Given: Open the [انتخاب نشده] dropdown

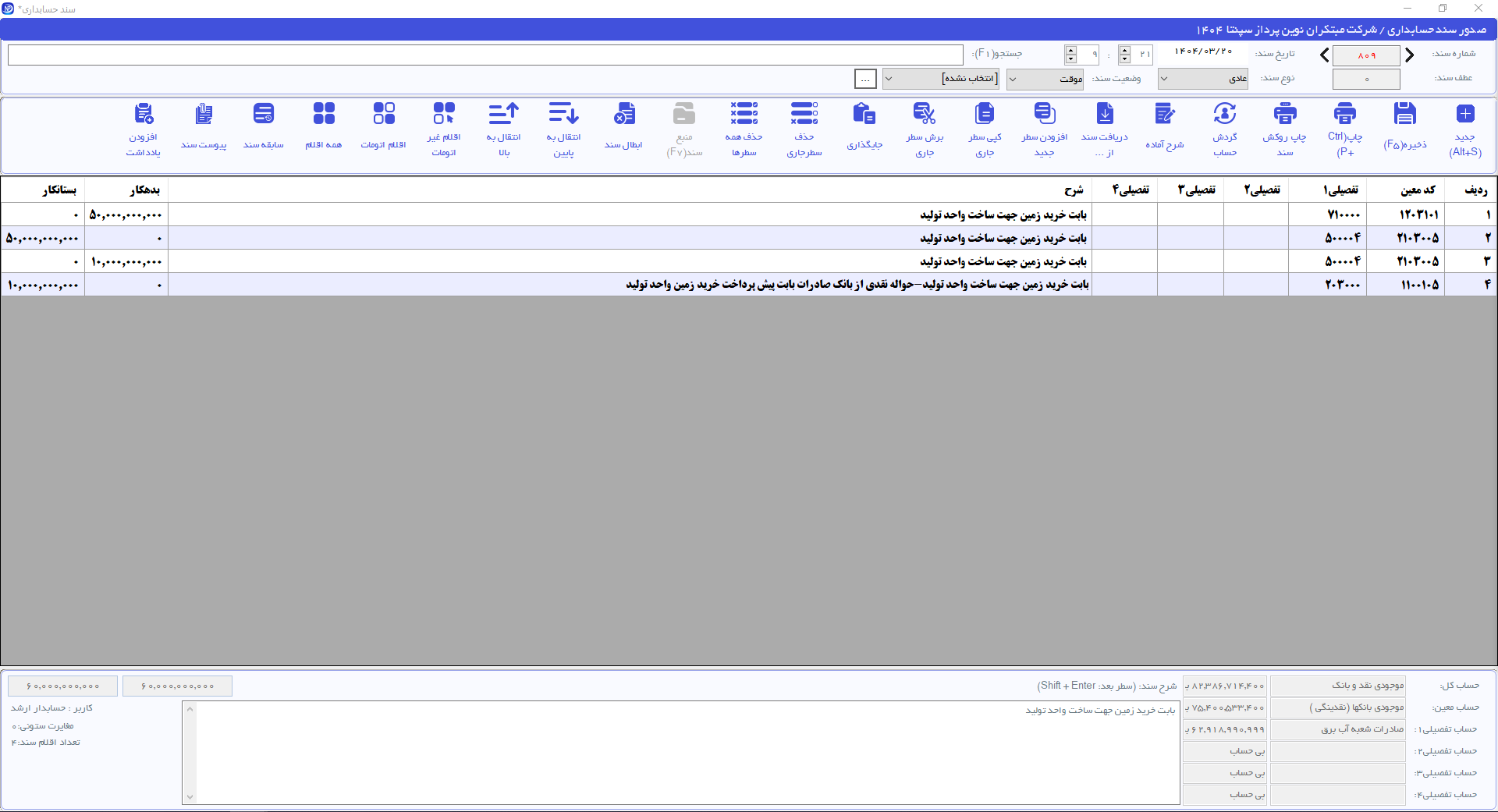Looking at the screenshot, I should coord(941,79).
